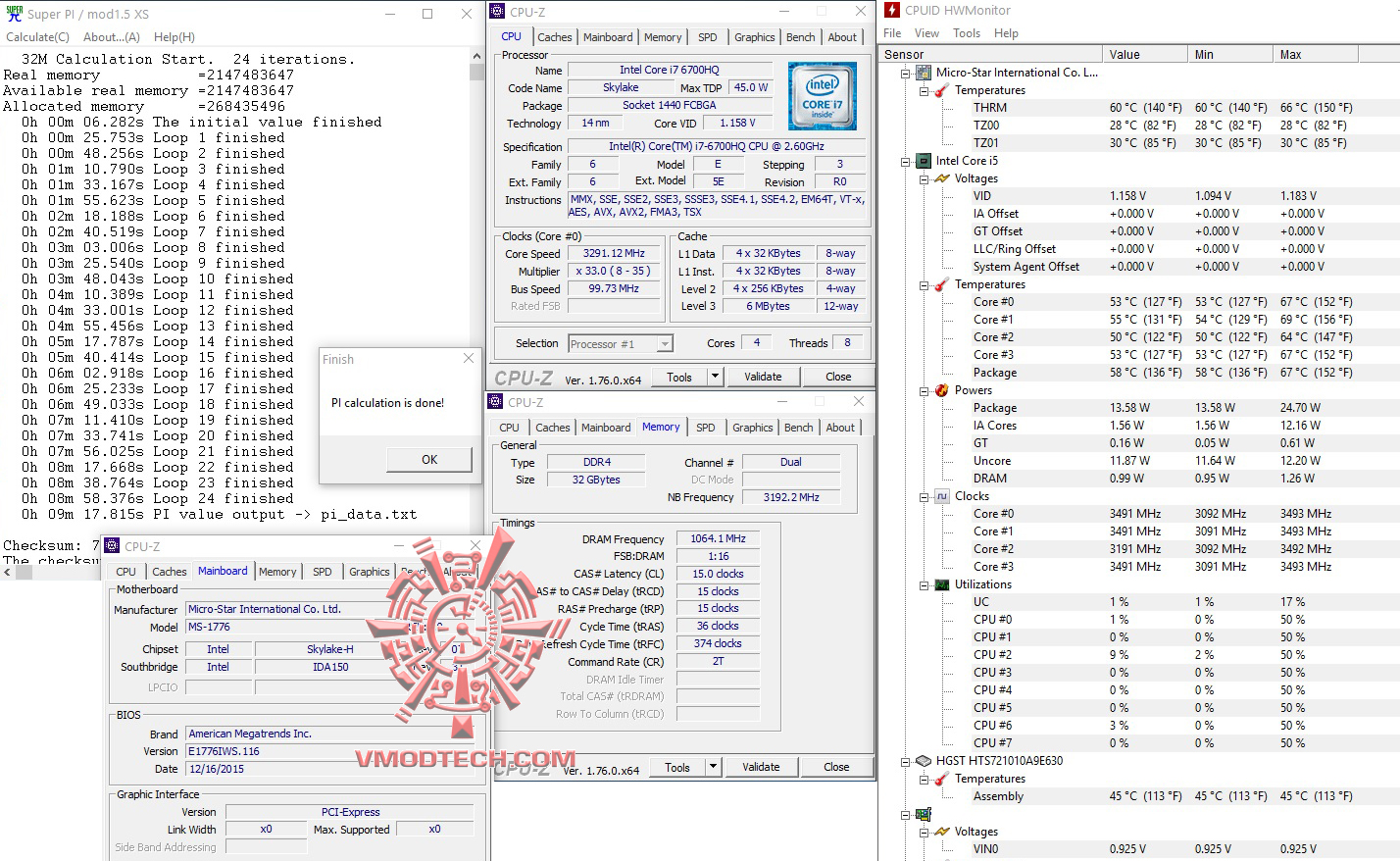
Task: Click the Core Speed value 3291.12 MHz
Action: (x=614, y=253)
